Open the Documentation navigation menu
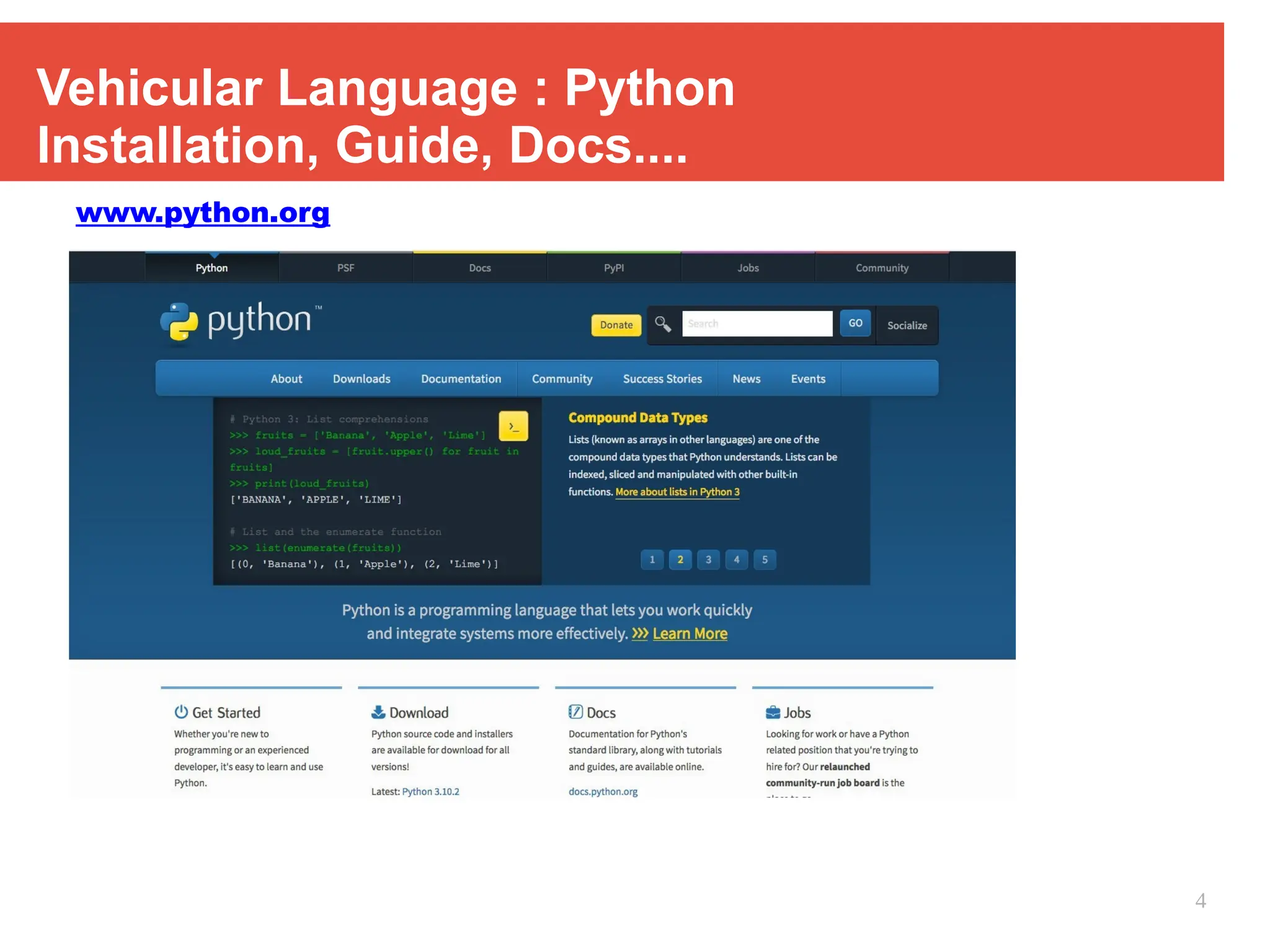The width and height of the screenshot is (1270, 952). pos(461,379)
